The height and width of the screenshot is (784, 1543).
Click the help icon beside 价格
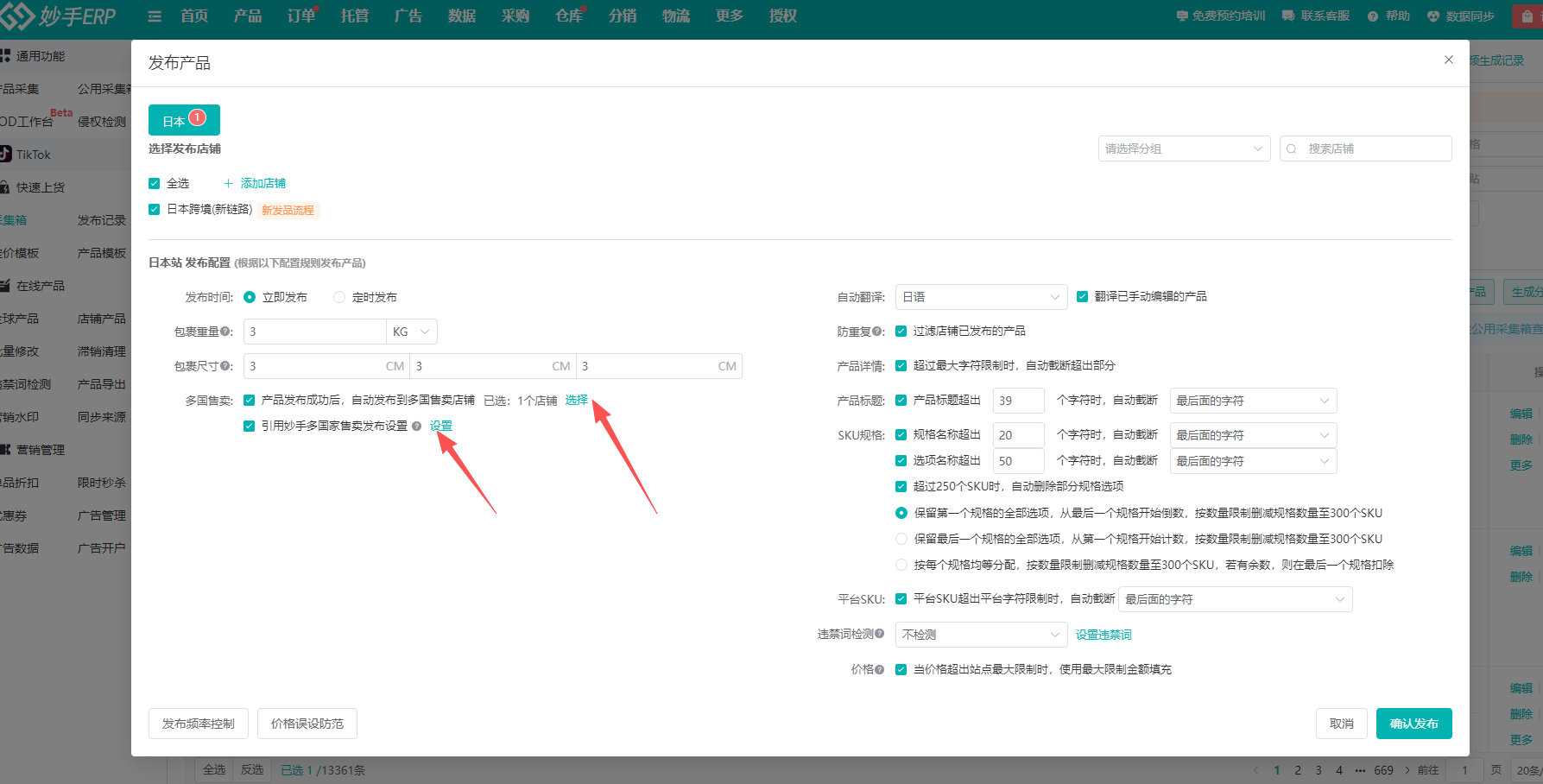pyautogui.click(x=879, y=669)
